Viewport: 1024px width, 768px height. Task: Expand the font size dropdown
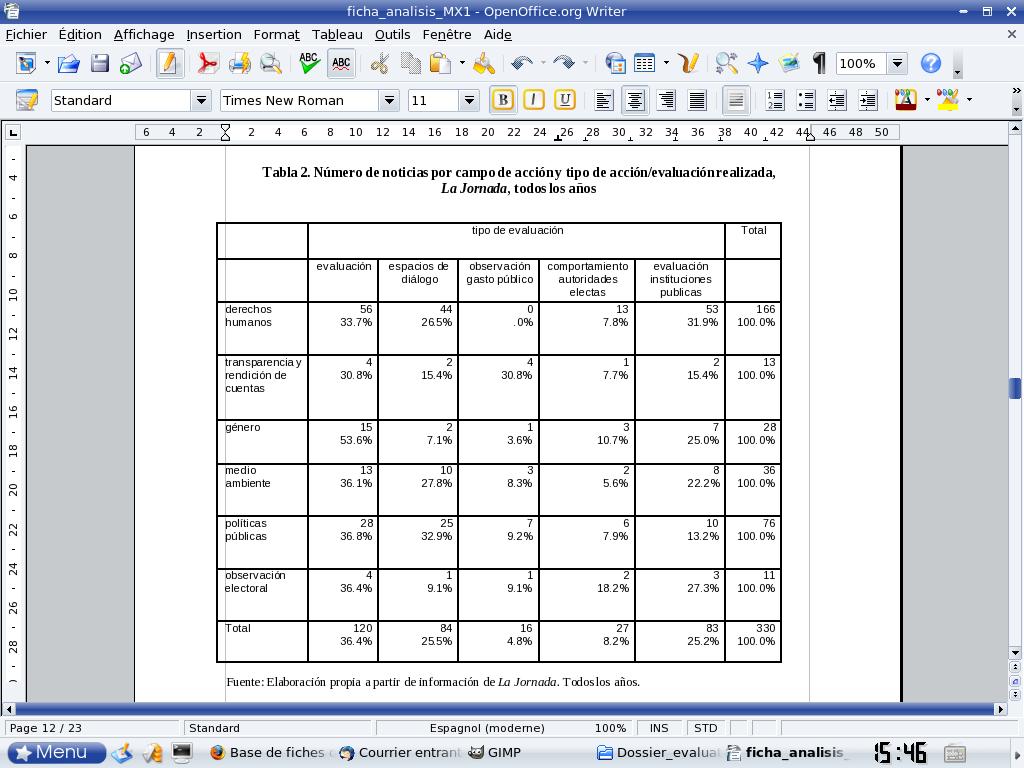point(469,100)
